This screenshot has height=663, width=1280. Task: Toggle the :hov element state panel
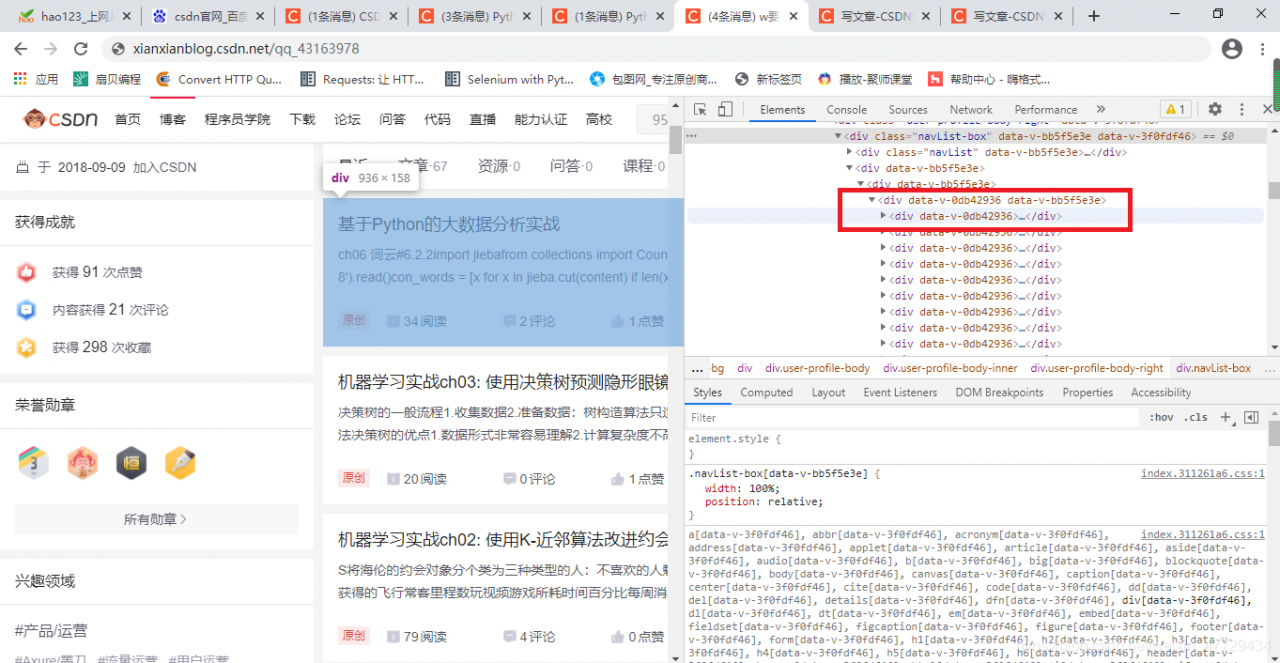1161,417
